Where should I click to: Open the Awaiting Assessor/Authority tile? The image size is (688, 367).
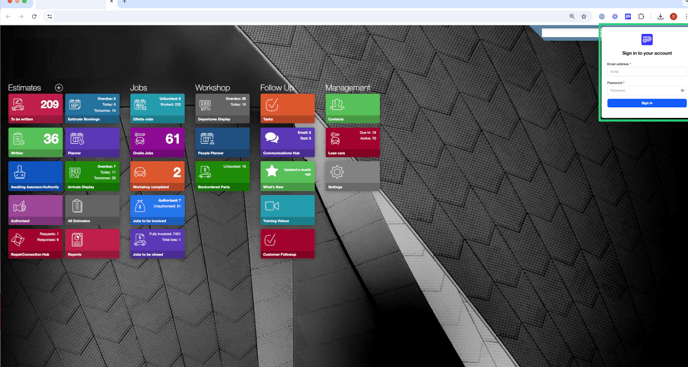(36, 176)
